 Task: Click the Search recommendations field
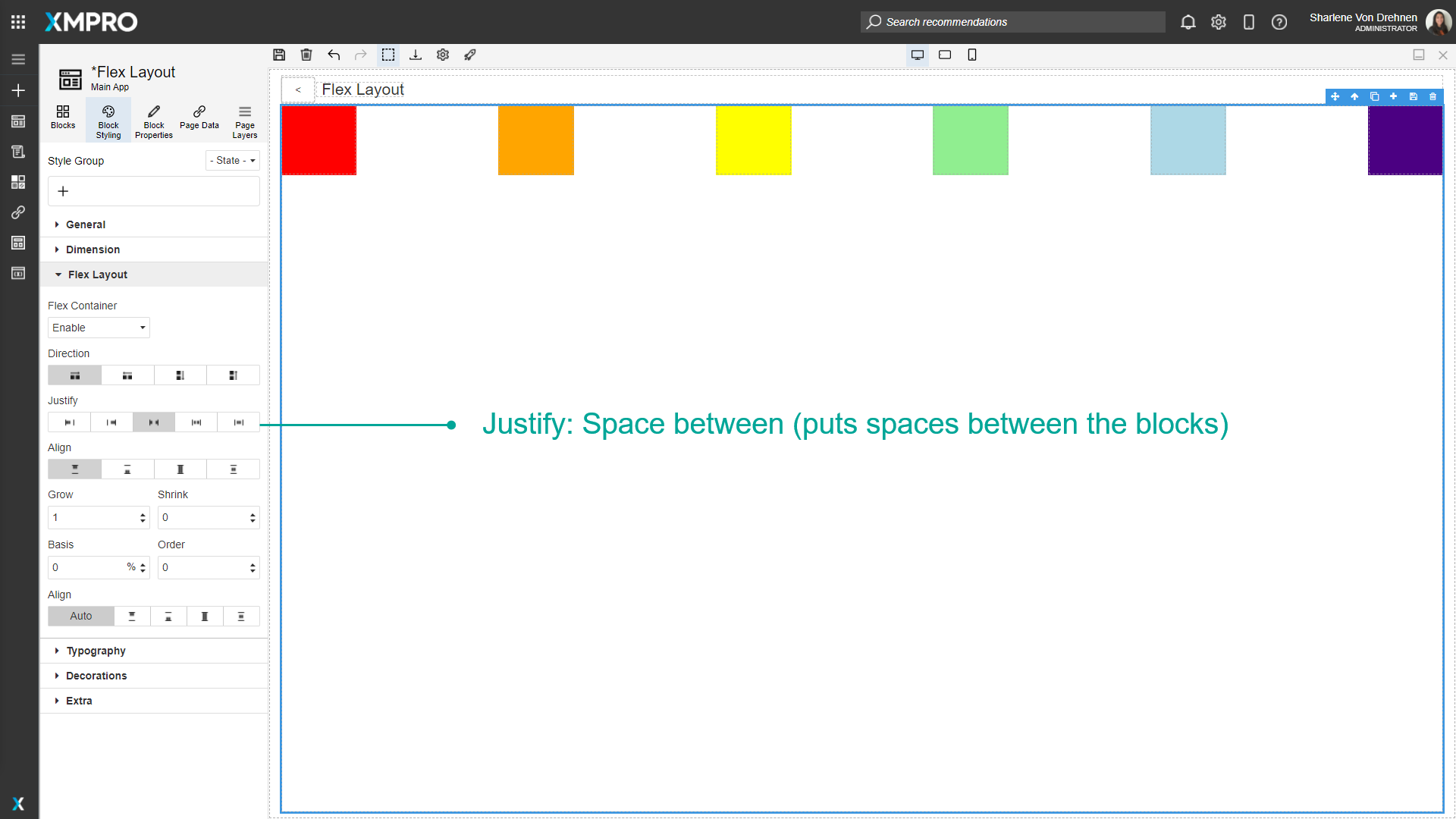(1012, 22)
